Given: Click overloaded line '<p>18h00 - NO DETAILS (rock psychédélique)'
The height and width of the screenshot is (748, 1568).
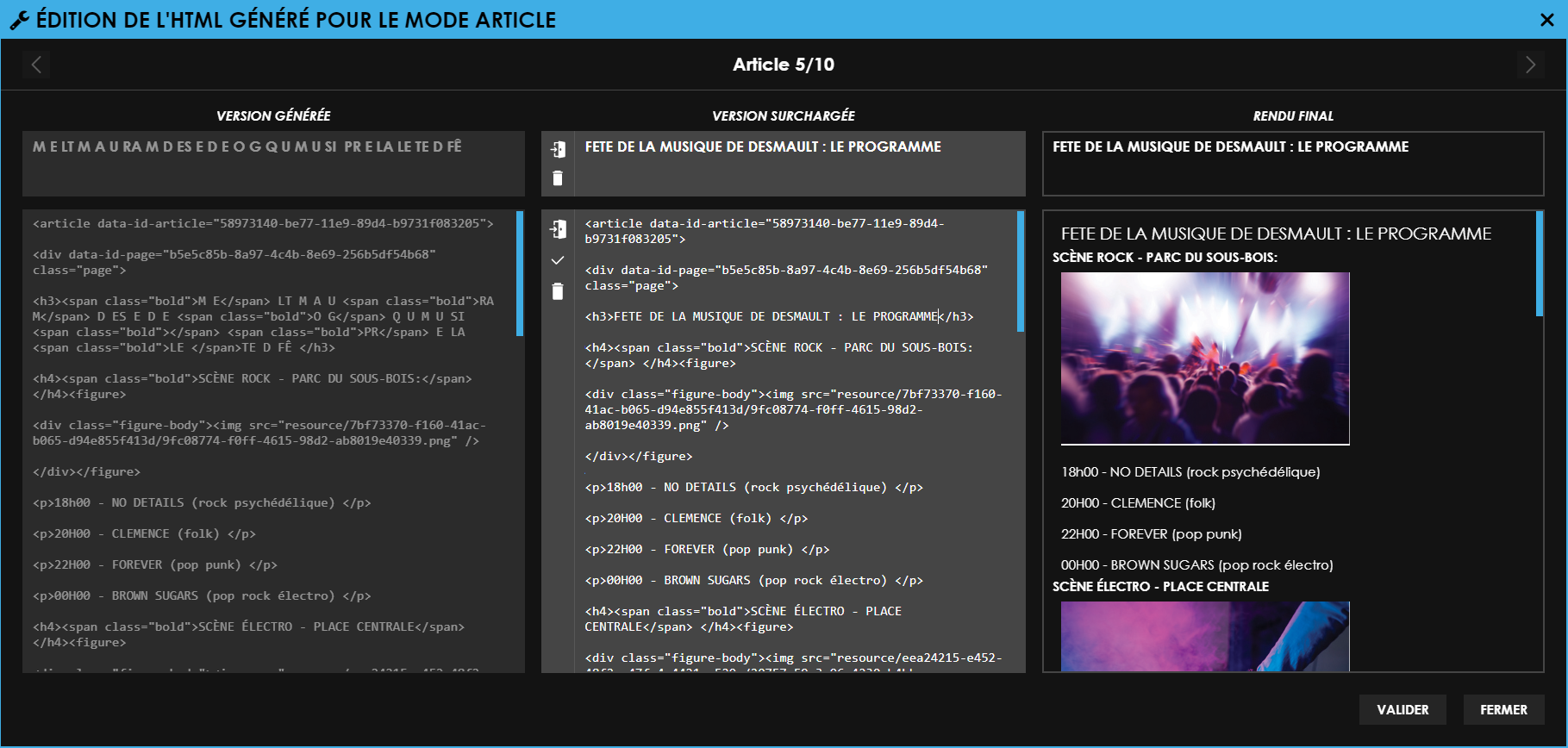Looking at the screenshot, I should pos(754,488).
